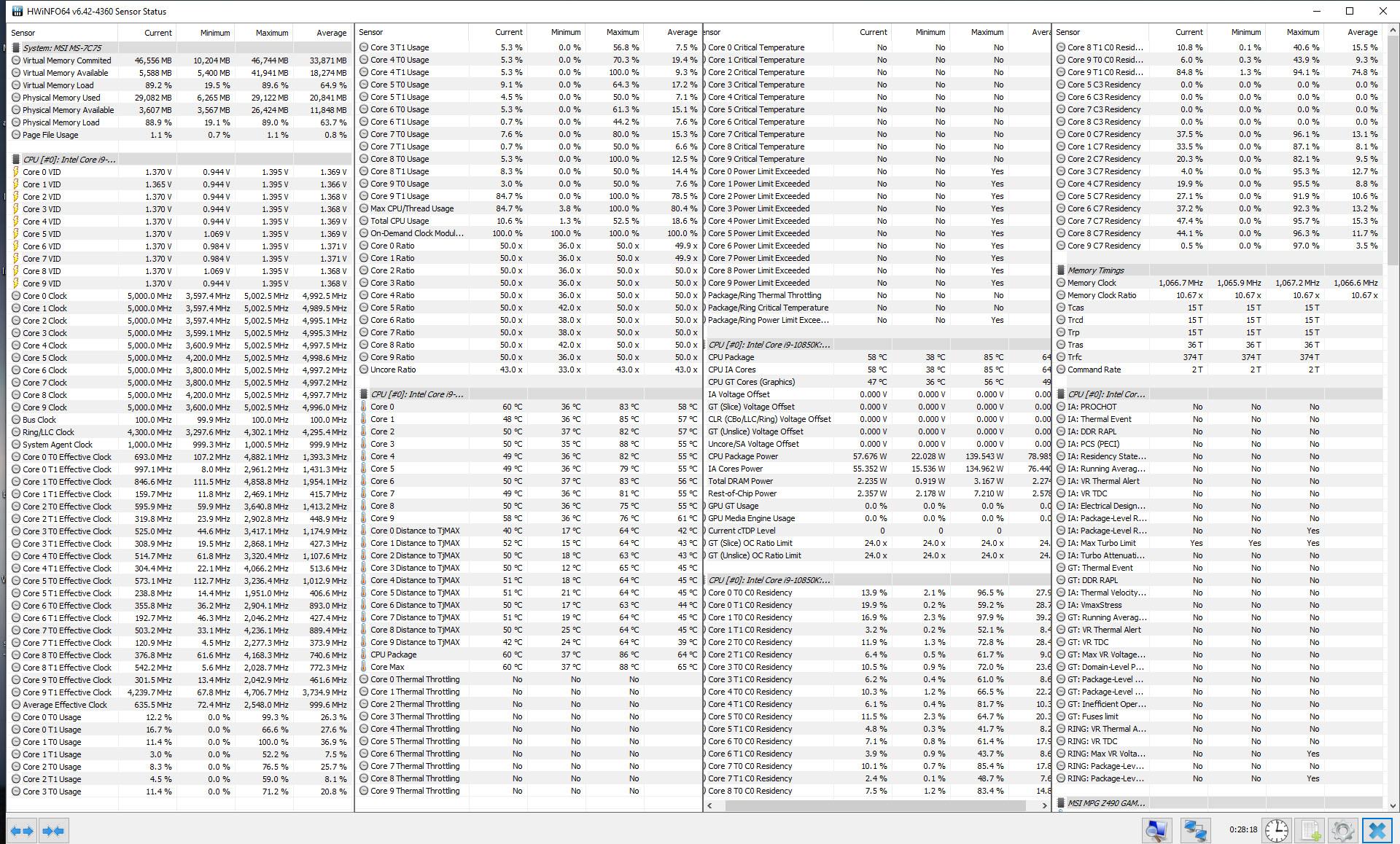Click circle icon beside Core 0 Clock
The height and width of the screenshot is (844, 1400).
point(16,296)
